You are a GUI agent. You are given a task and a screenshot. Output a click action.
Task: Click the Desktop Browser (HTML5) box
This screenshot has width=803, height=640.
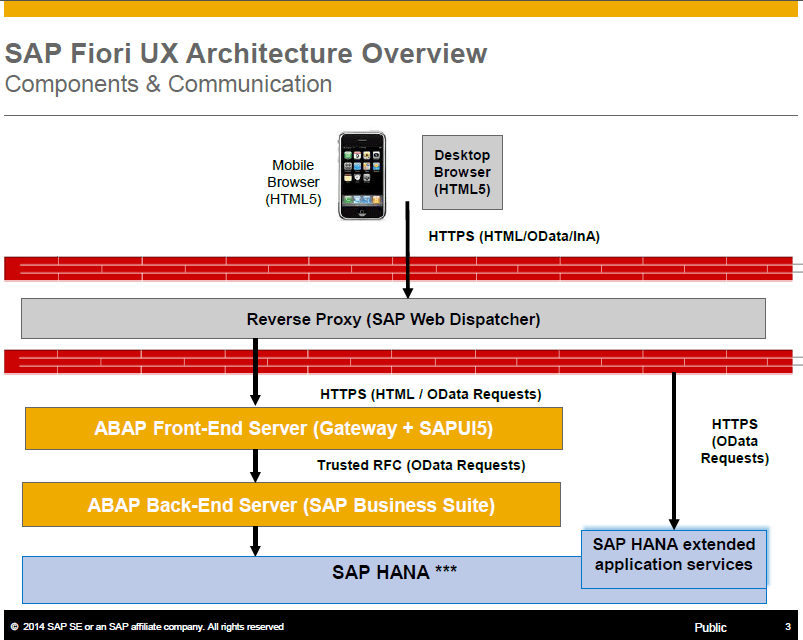(462, 171)
